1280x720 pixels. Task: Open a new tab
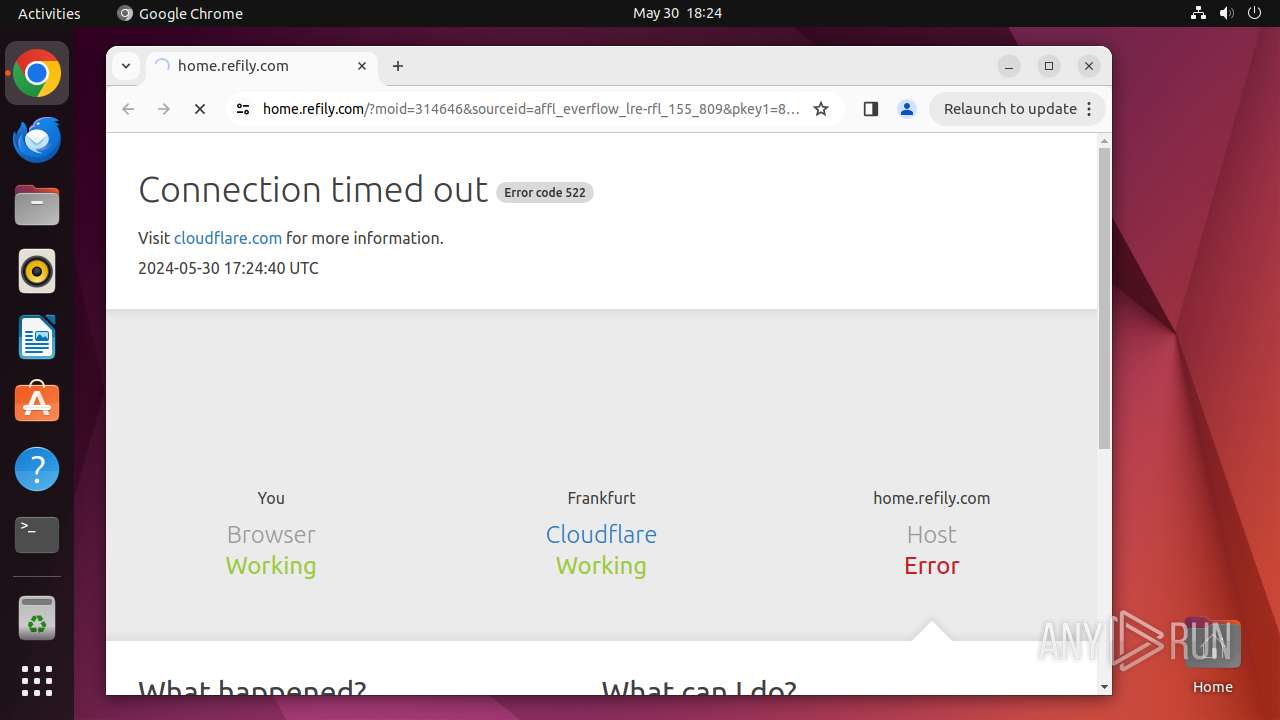(x=398, y=66)
